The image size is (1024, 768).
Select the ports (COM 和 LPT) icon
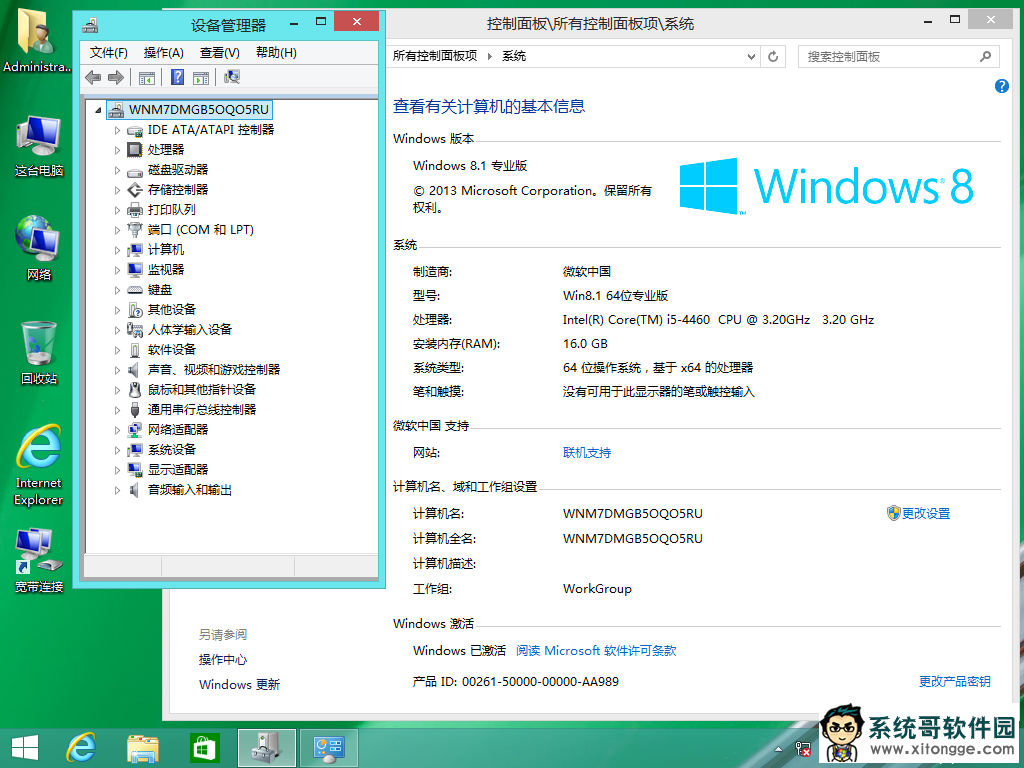(x=135, y=229)
